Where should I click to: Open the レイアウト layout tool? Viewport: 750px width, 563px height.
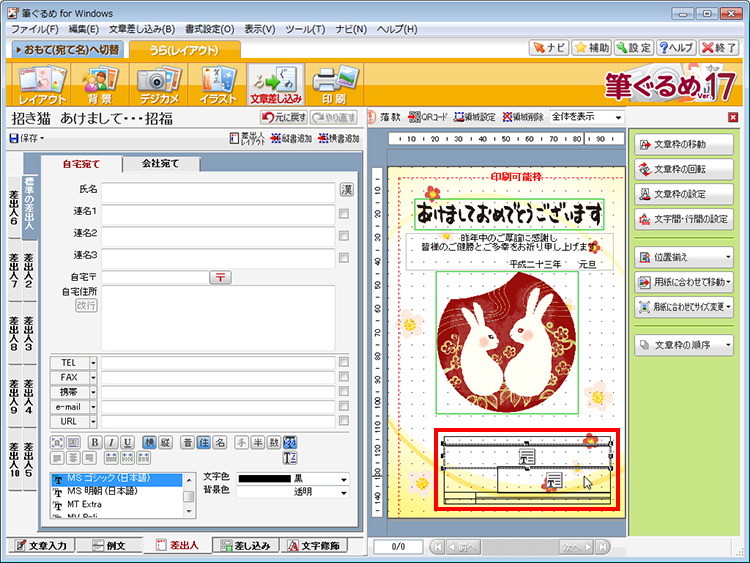pos(41,85)
